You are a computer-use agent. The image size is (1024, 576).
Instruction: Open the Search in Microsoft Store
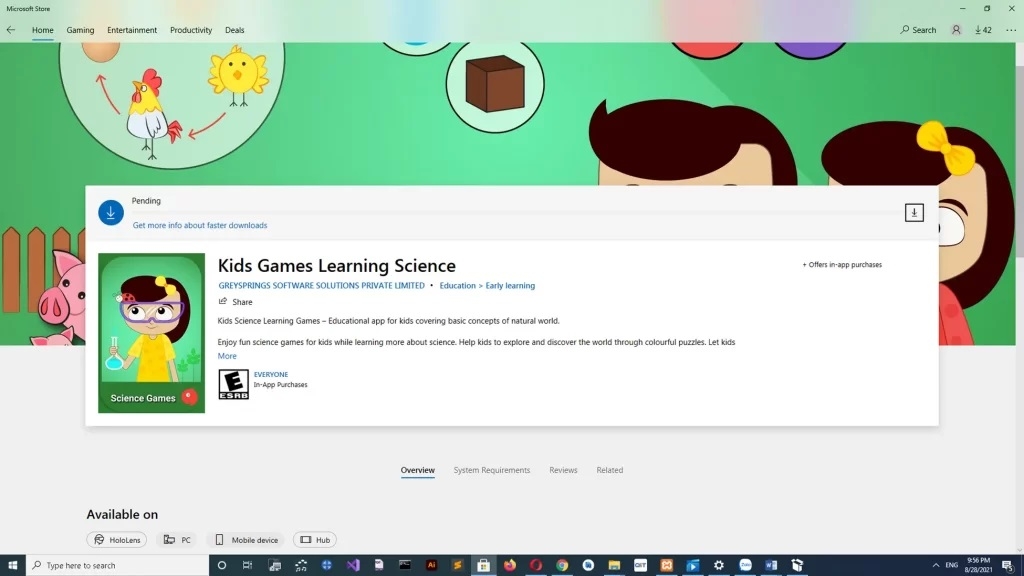(x=918, y=30)
